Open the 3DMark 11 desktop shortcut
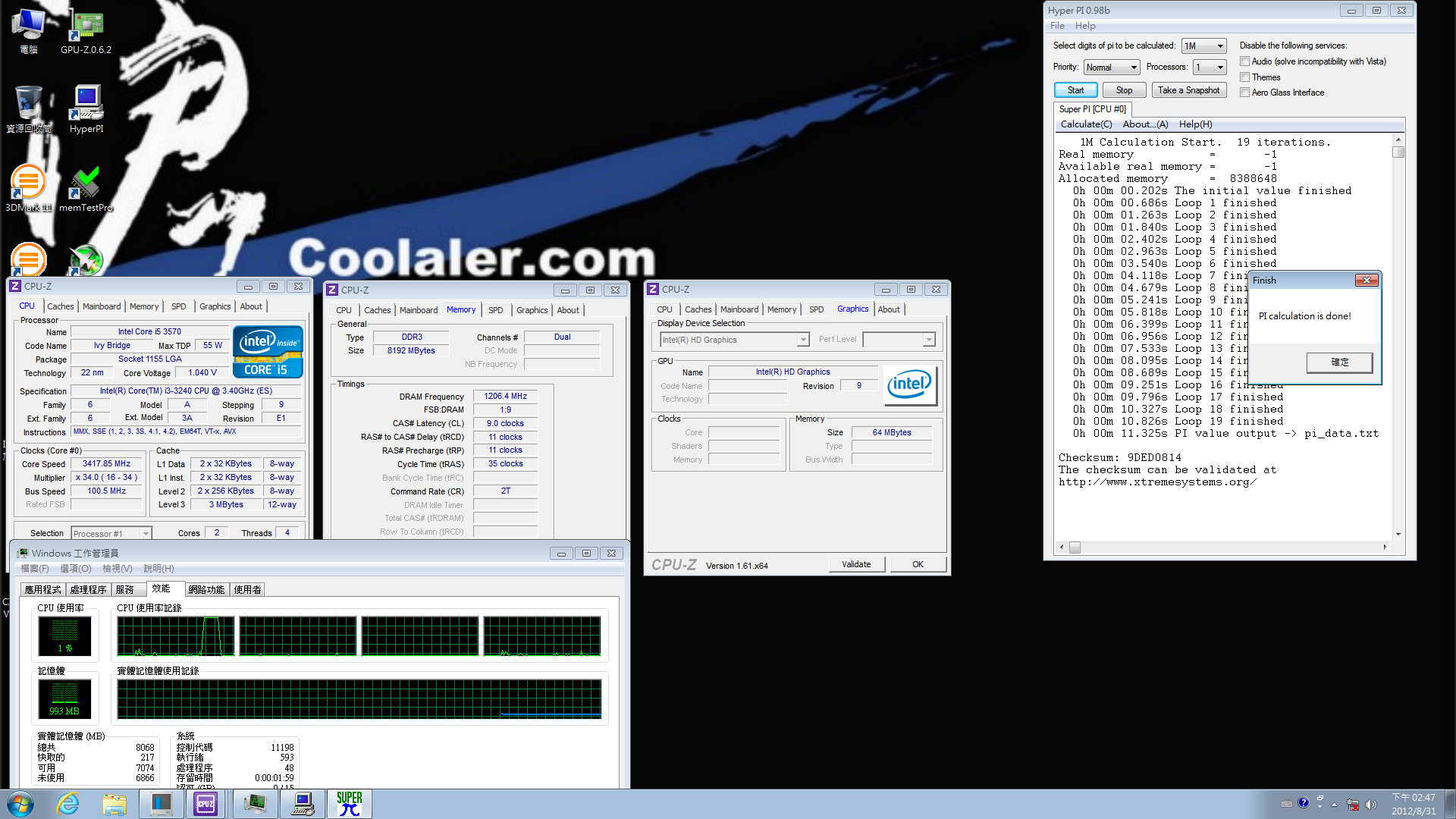The image size is (1456, 819). [29, 188]
